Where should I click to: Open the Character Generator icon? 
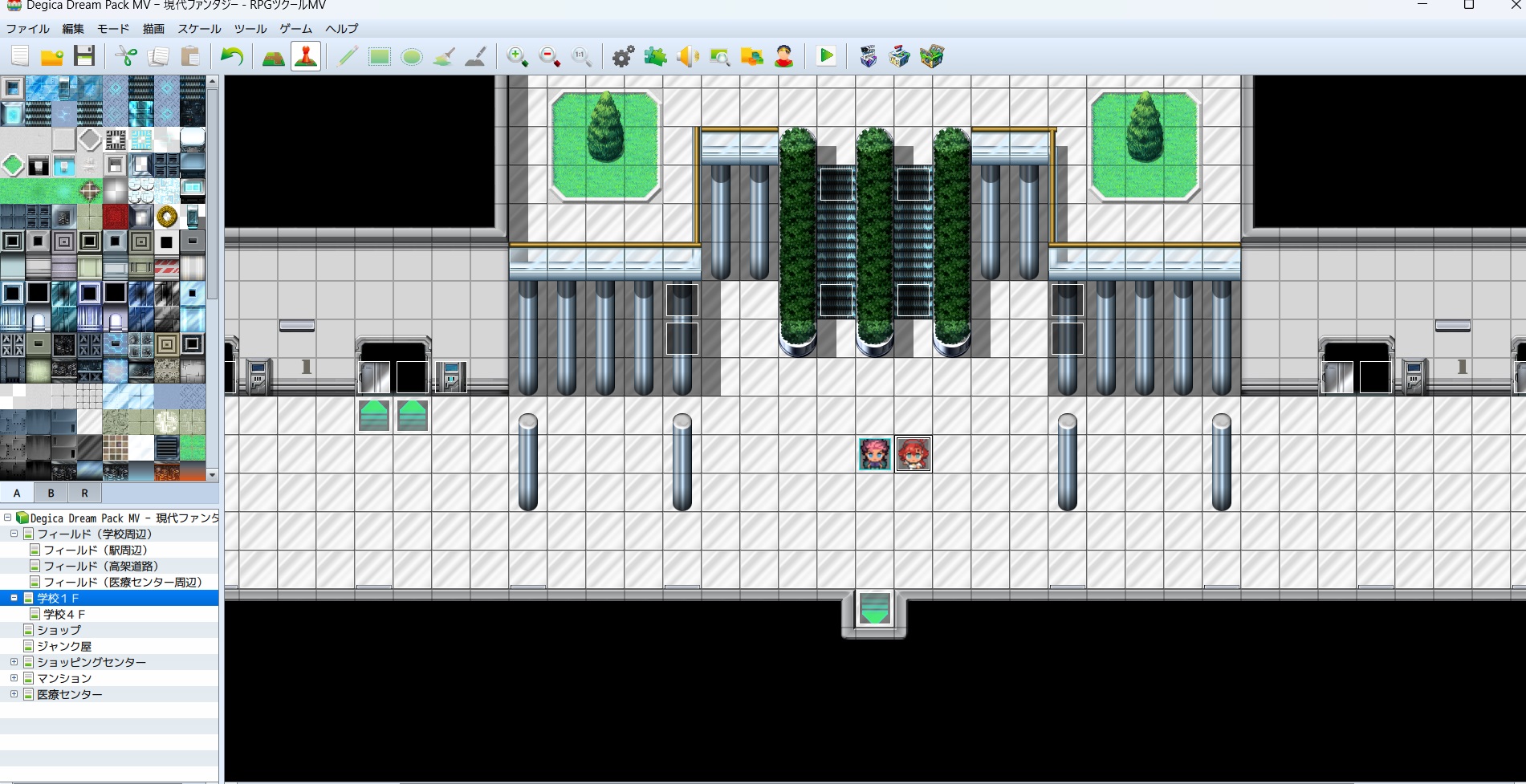[x=784, y=57]
